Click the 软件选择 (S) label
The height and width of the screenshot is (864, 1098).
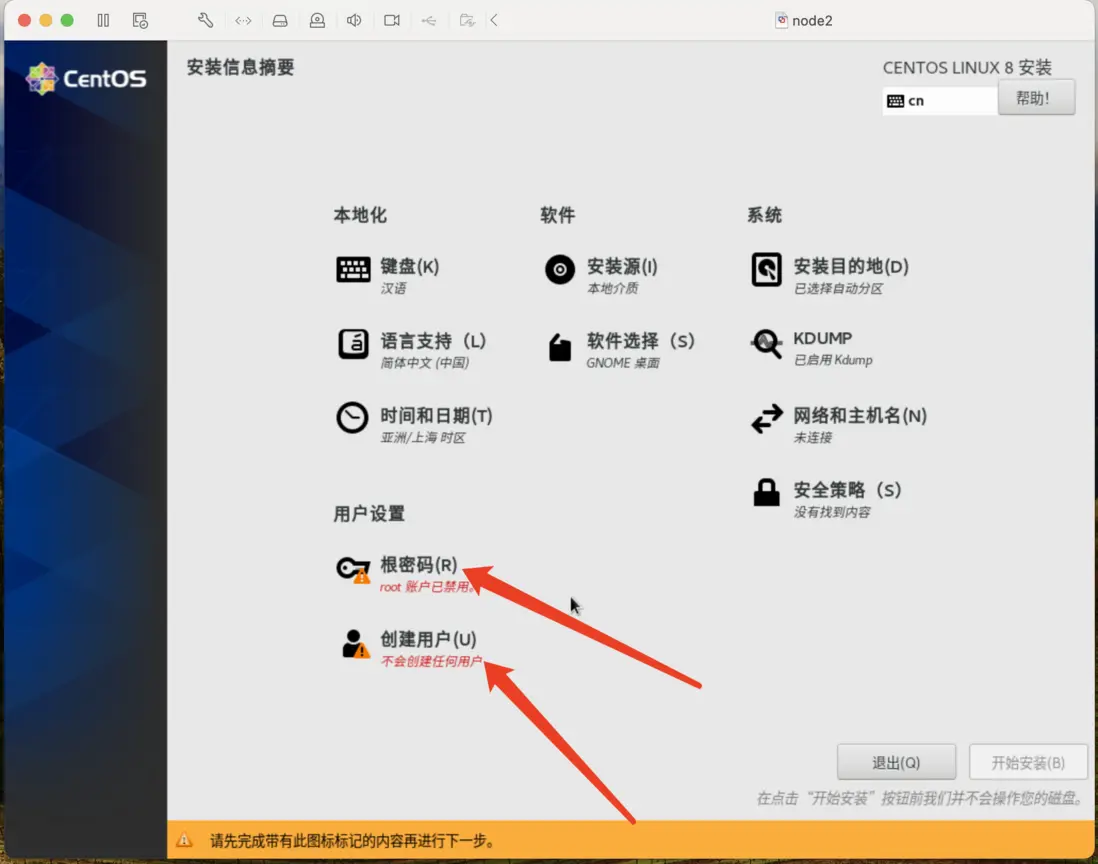[640, 341]
